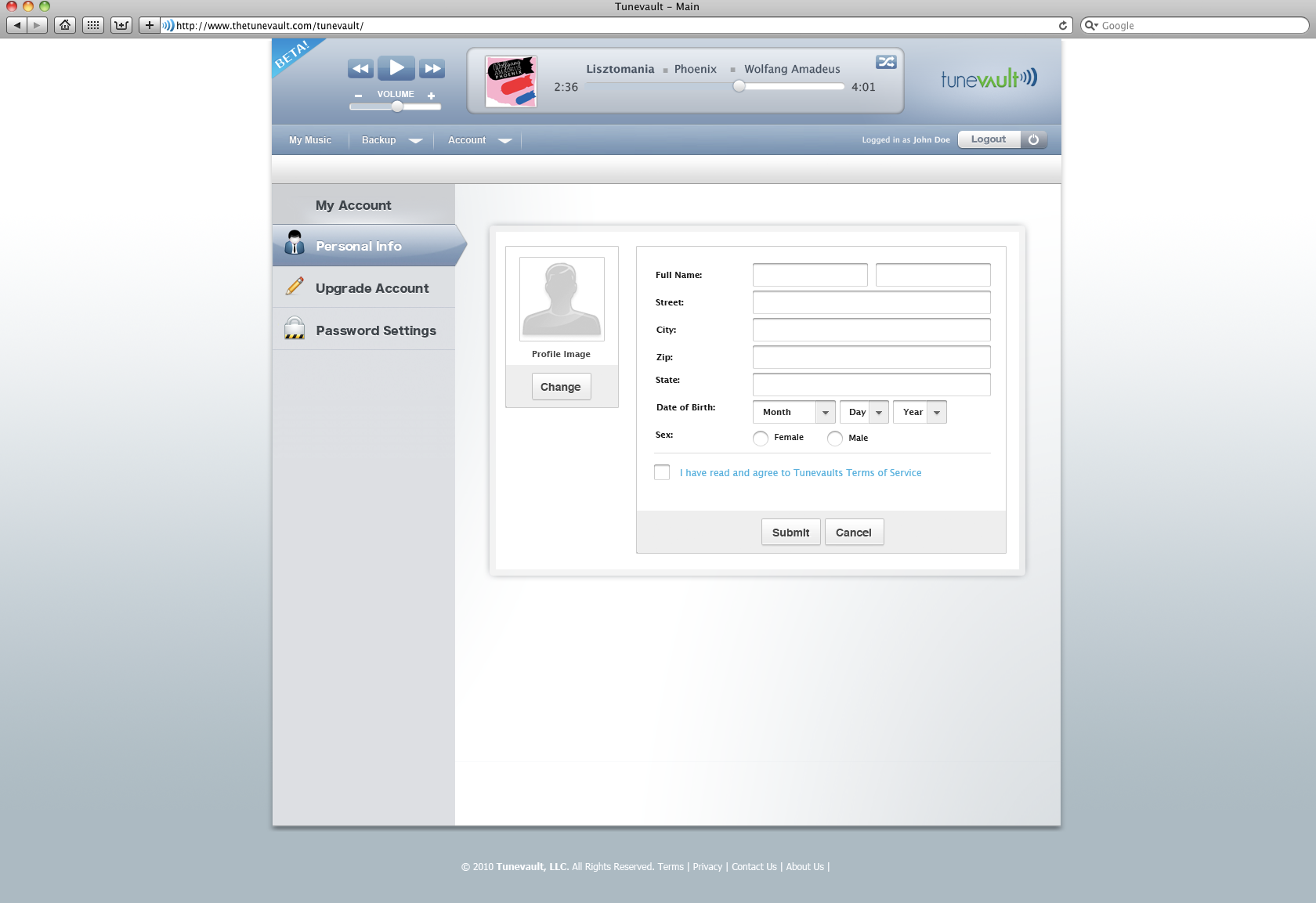Click the Personal Info person icon

point(295,243)
